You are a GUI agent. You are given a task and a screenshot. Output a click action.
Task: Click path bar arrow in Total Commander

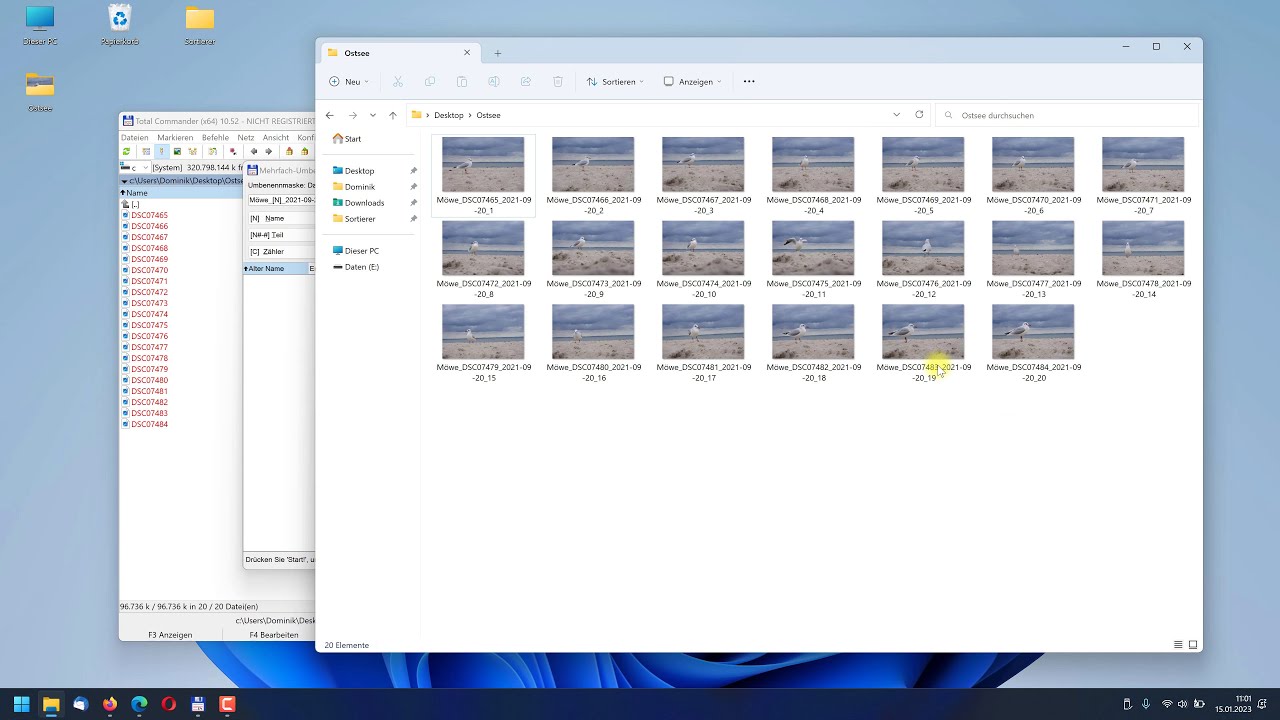124,181
